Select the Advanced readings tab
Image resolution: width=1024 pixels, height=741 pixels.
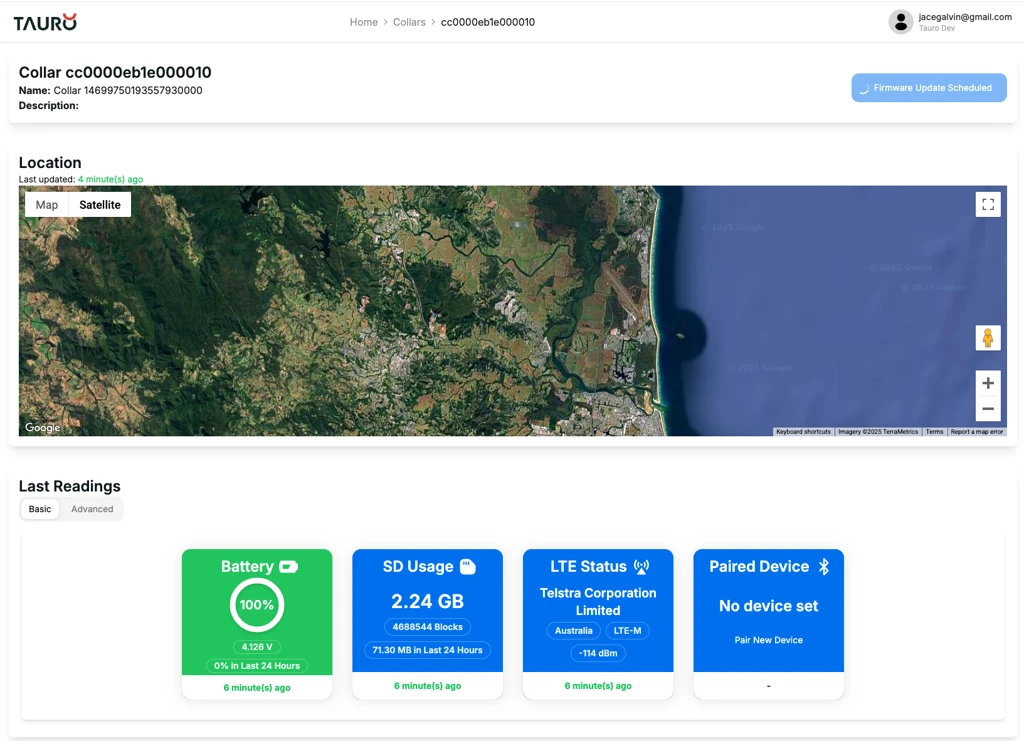coord(92,509)
